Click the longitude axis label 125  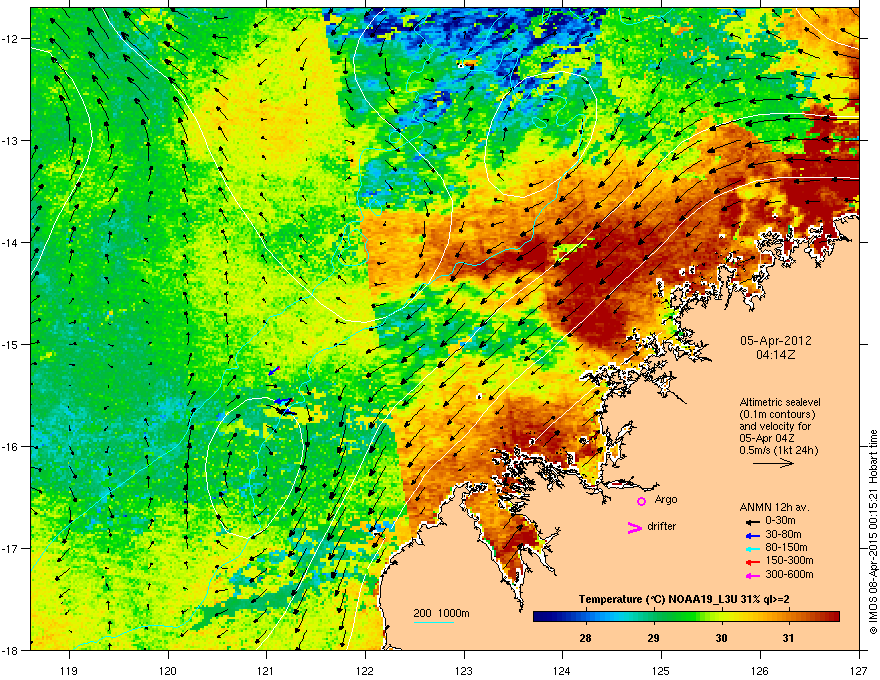point(661,670)
